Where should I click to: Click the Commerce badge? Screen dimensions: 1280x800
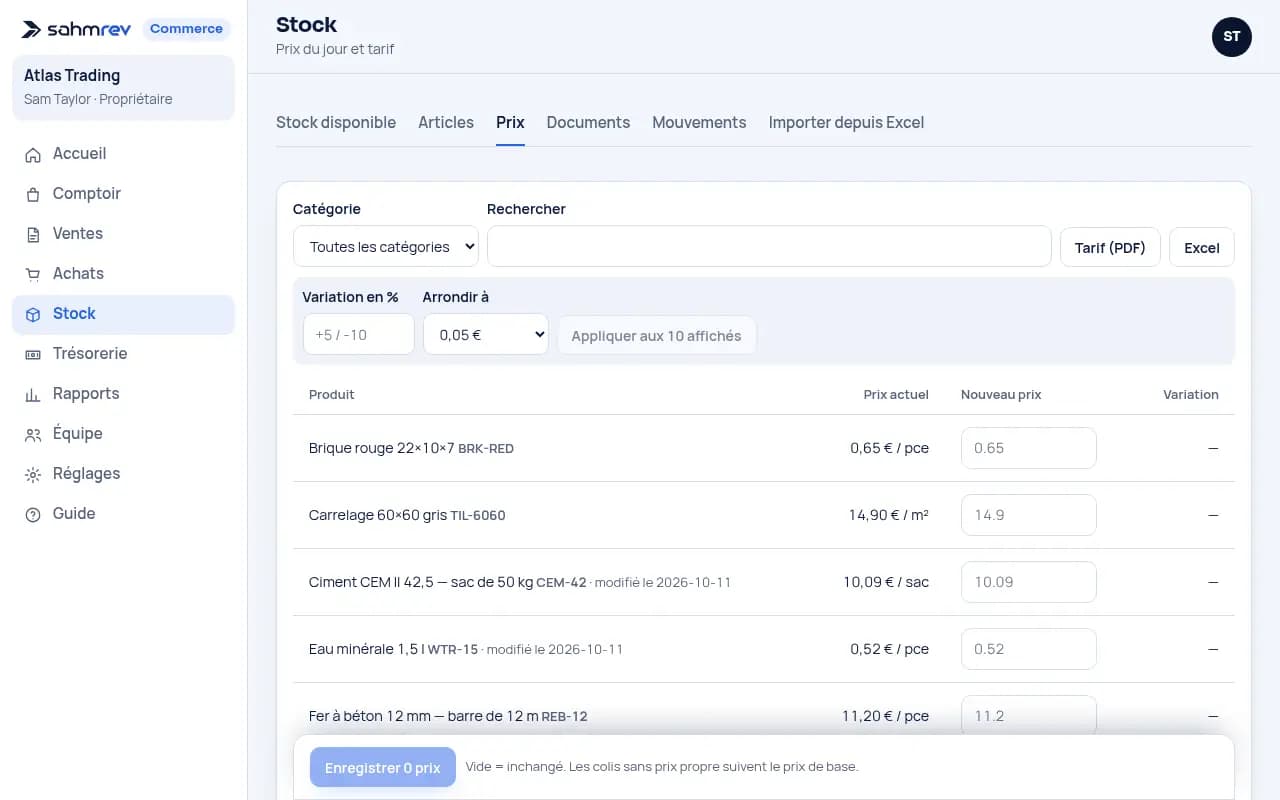click(186, 29)
